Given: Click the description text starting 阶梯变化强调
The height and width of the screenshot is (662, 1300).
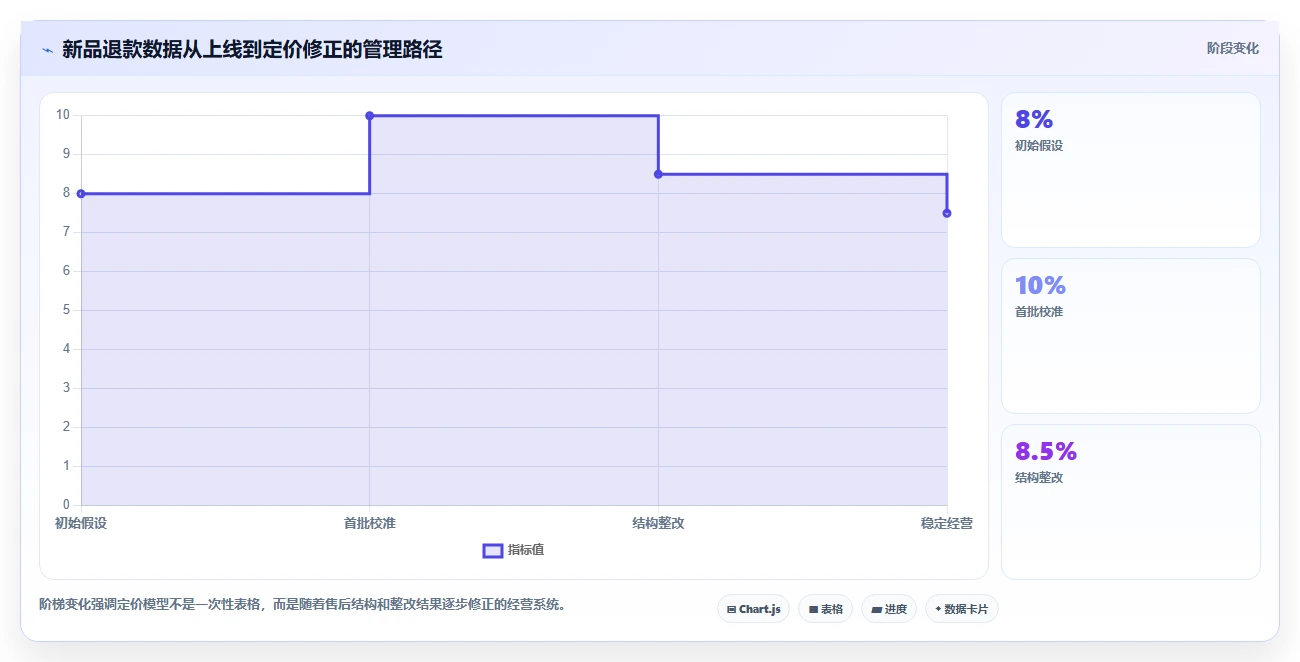Looking at the screenshot, I should click(x=302, y=604).
